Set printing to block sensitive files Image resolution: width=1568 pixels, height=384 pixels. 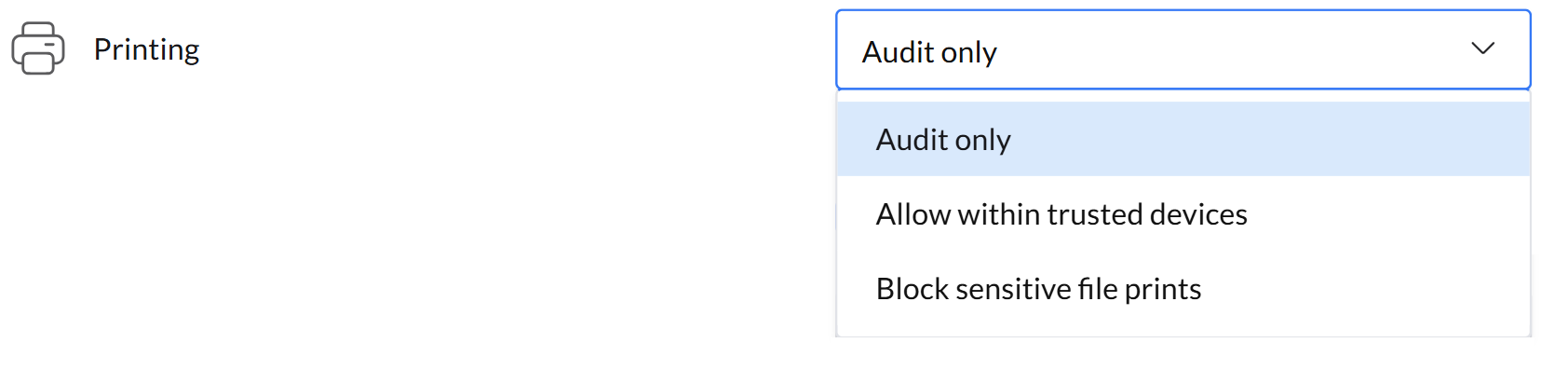[x=1038, y=289]
